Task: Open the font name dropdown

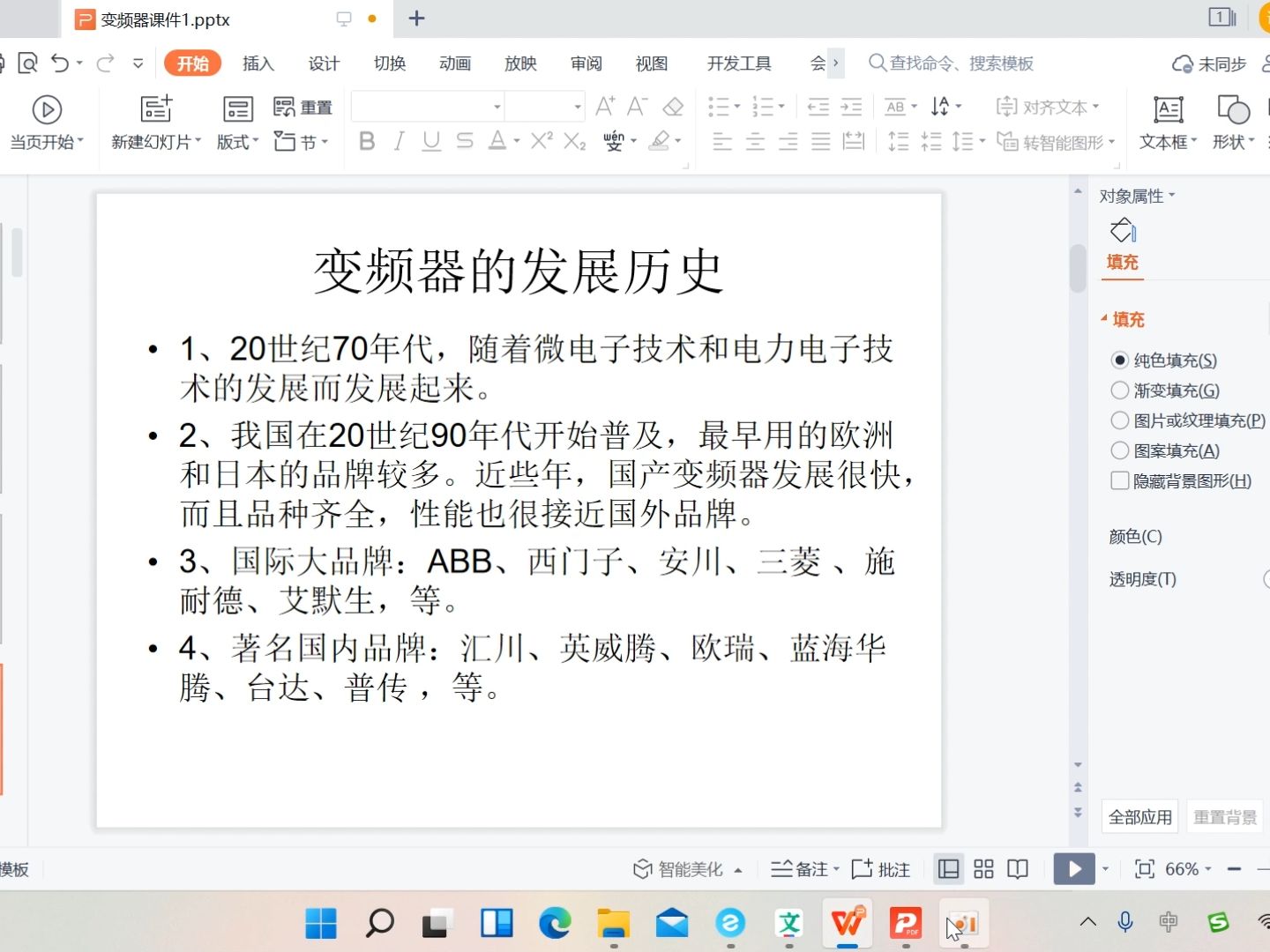Action: click(x=497, y=107)
